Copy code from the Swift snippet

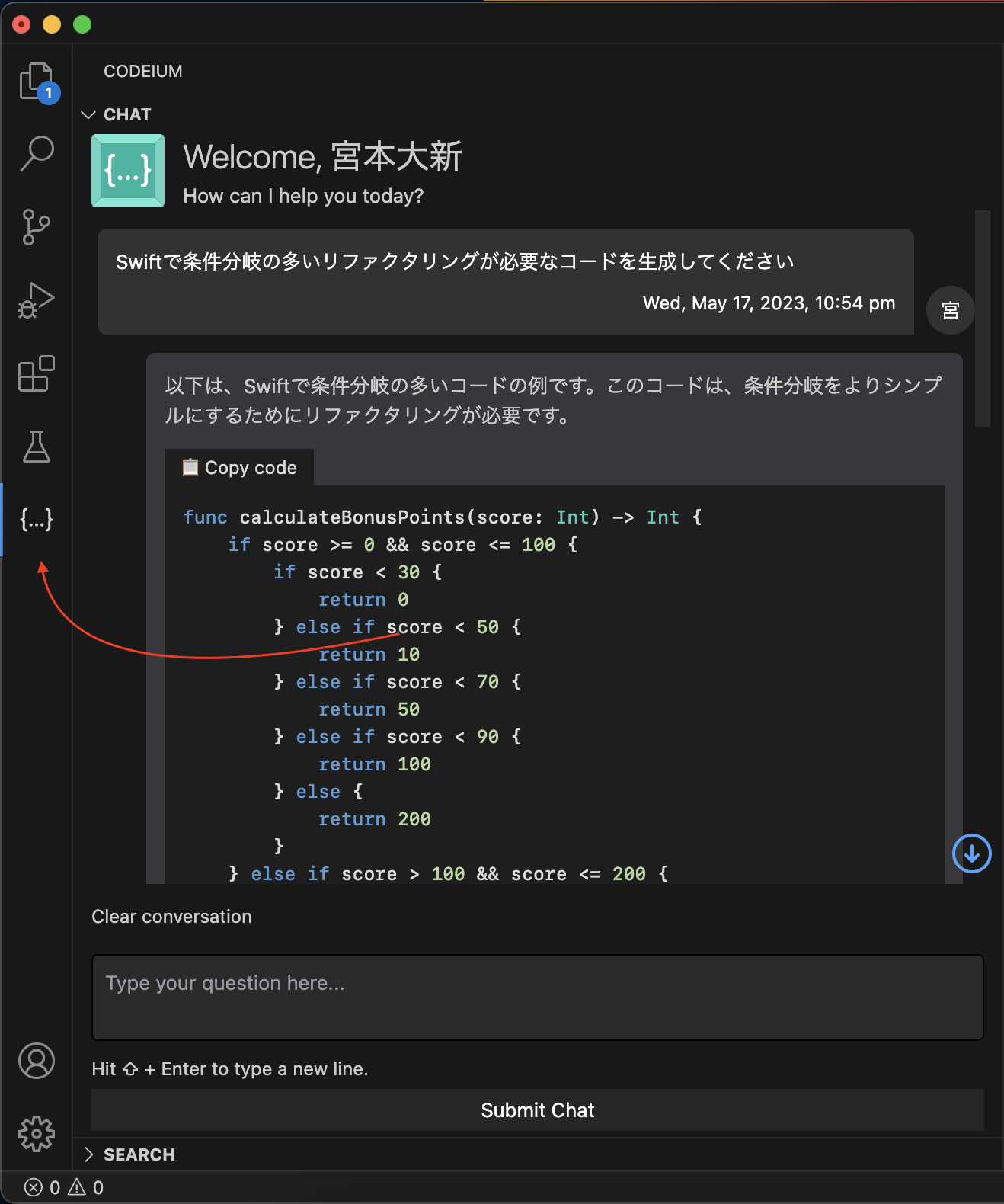pos(239,467)
